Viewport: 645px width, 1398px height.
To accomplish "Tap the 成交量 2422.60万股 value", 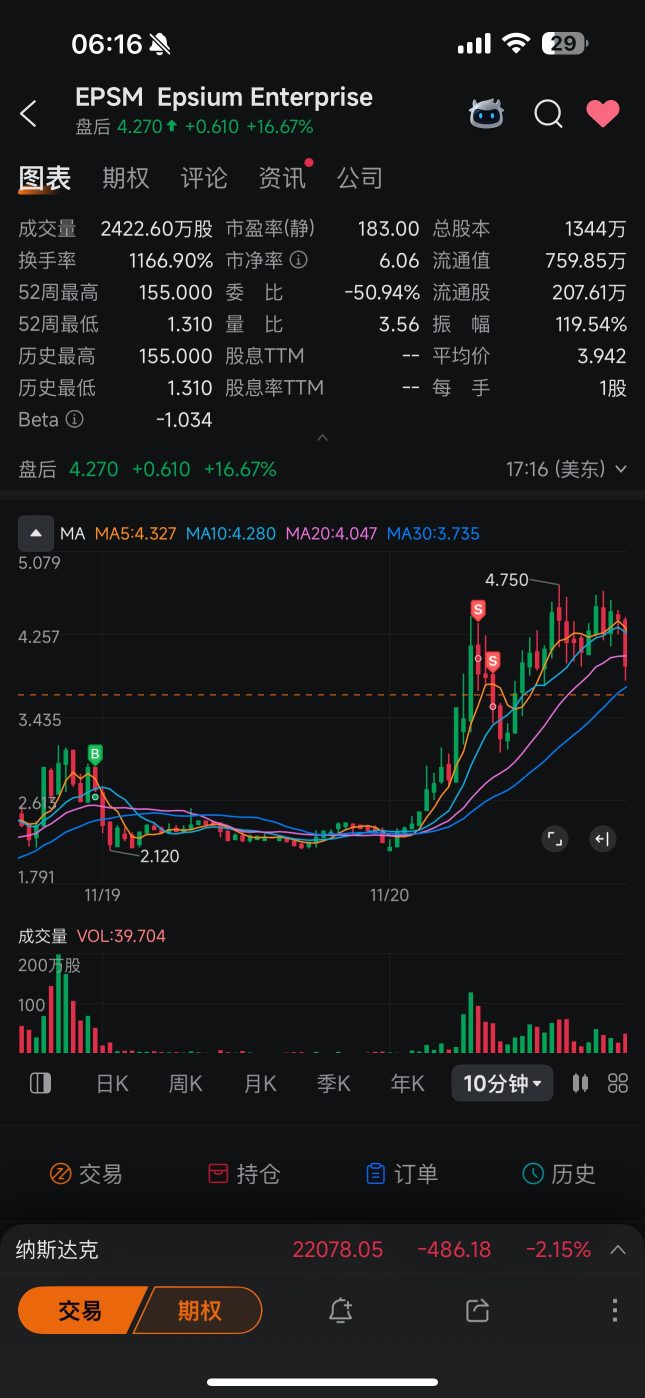I will (x=157, y=229).
